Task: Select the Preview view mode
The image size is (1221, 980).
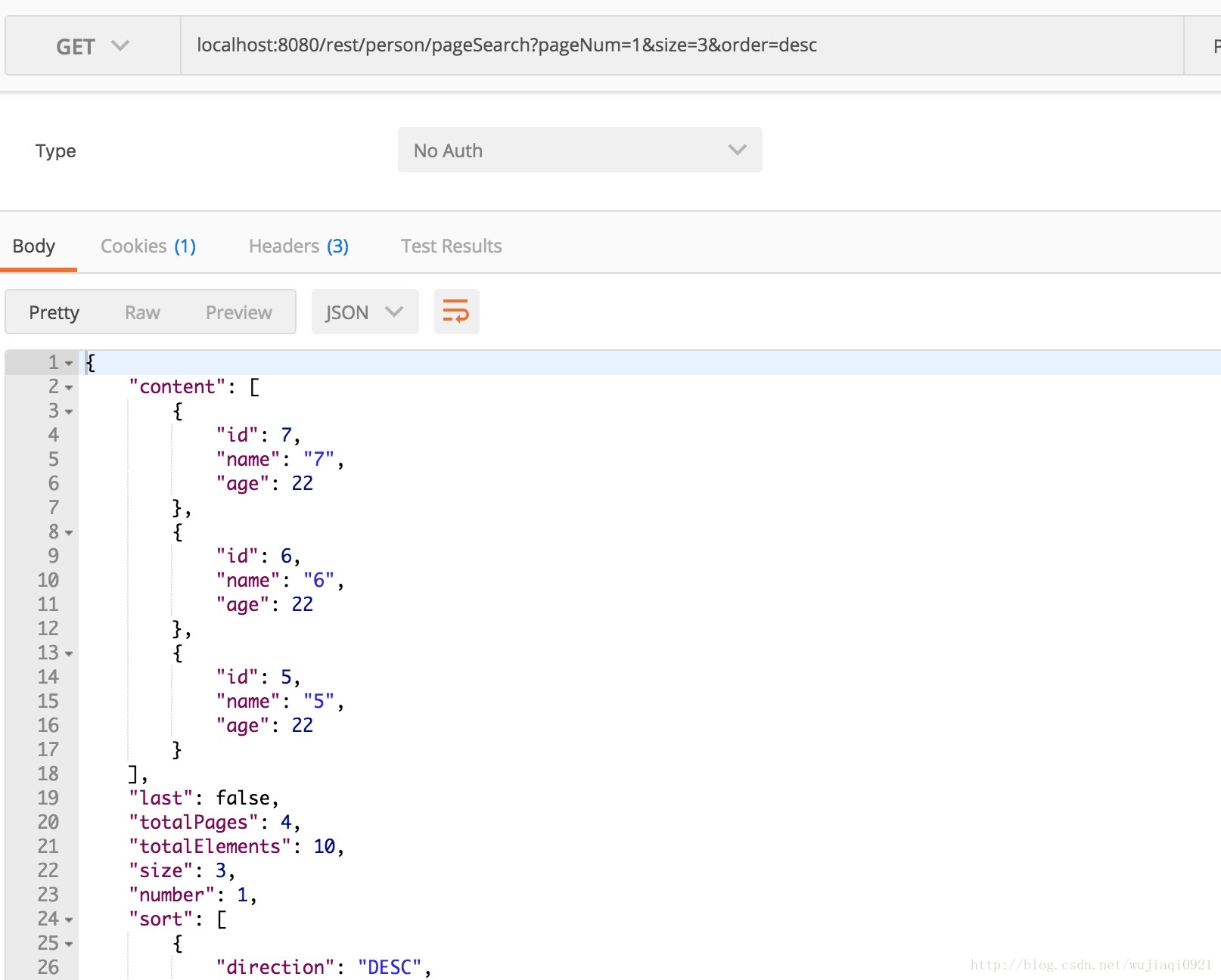Action: (x=239, y=312)
